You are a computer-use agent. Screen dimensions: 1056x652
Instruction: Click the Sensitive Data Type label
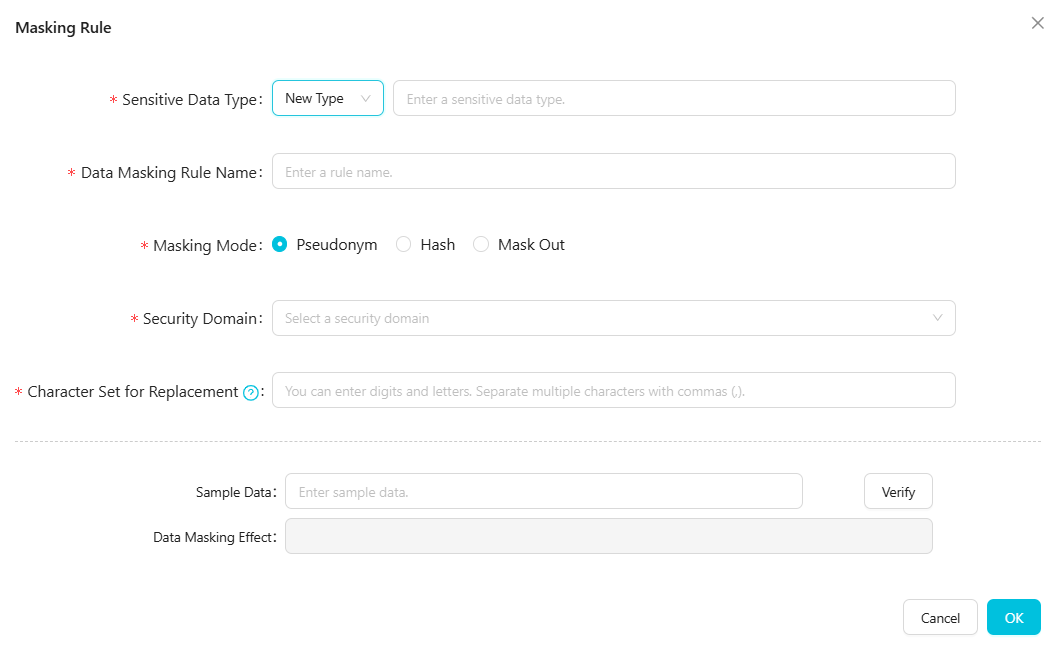point(189,99)
